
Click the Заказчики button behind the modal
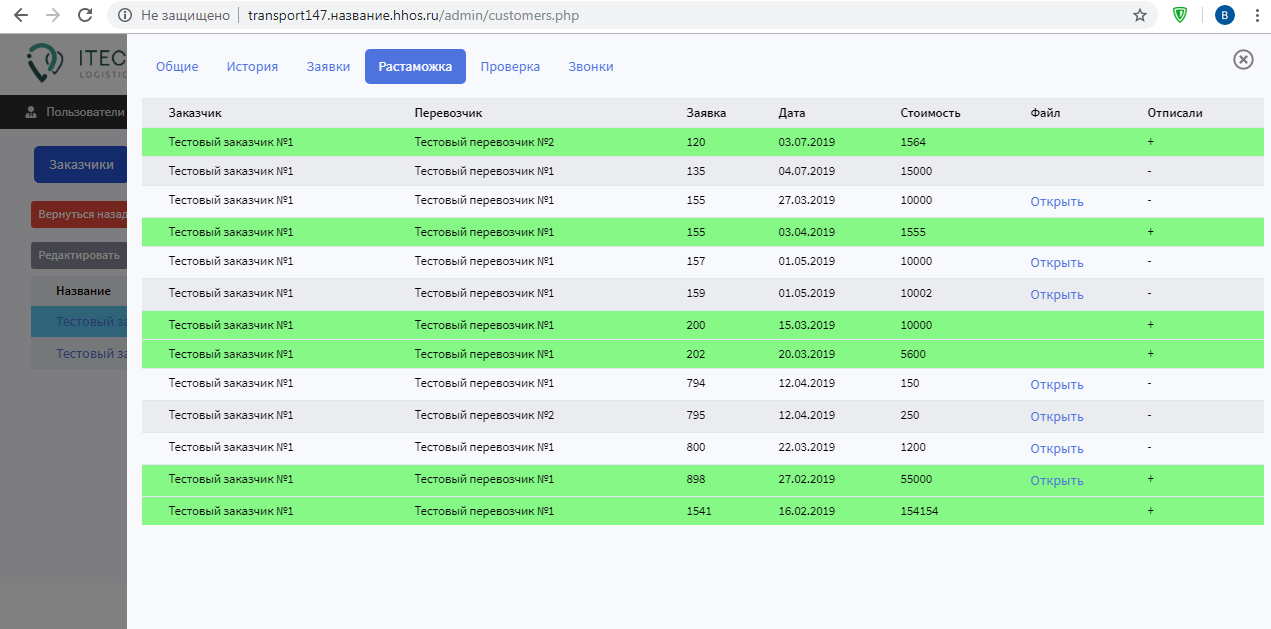pyautogui.click(x=81, y=165)
